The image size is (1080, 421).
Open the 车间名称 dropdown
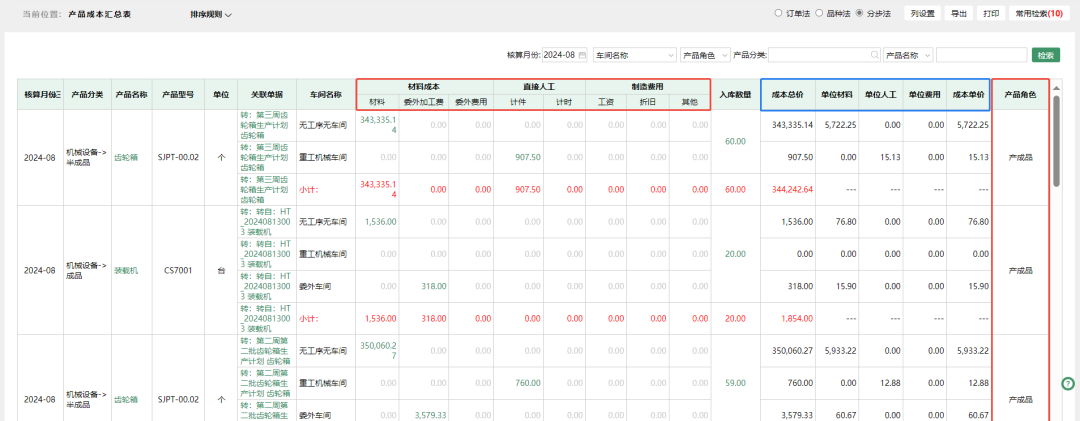[x=634, y=55]
